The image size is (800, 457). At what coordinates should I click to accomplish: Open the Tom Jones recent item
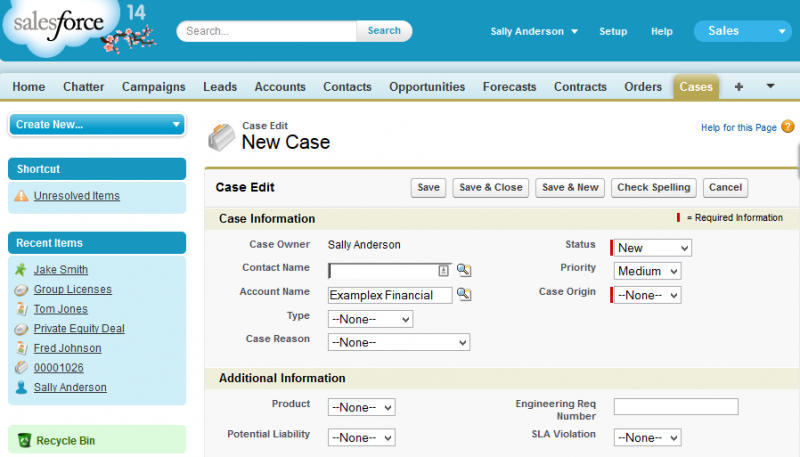pyautogui.click(x=61, y=309)
